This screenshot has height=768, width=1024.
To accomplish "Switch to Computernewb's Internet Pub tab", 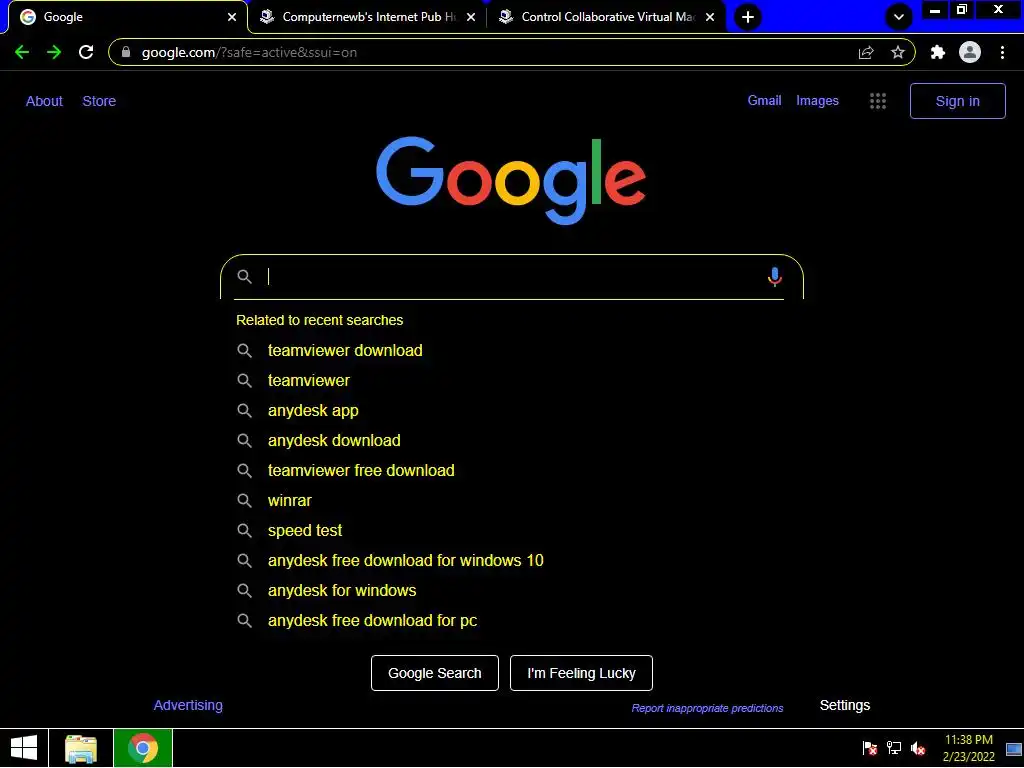I will point(366,17).
